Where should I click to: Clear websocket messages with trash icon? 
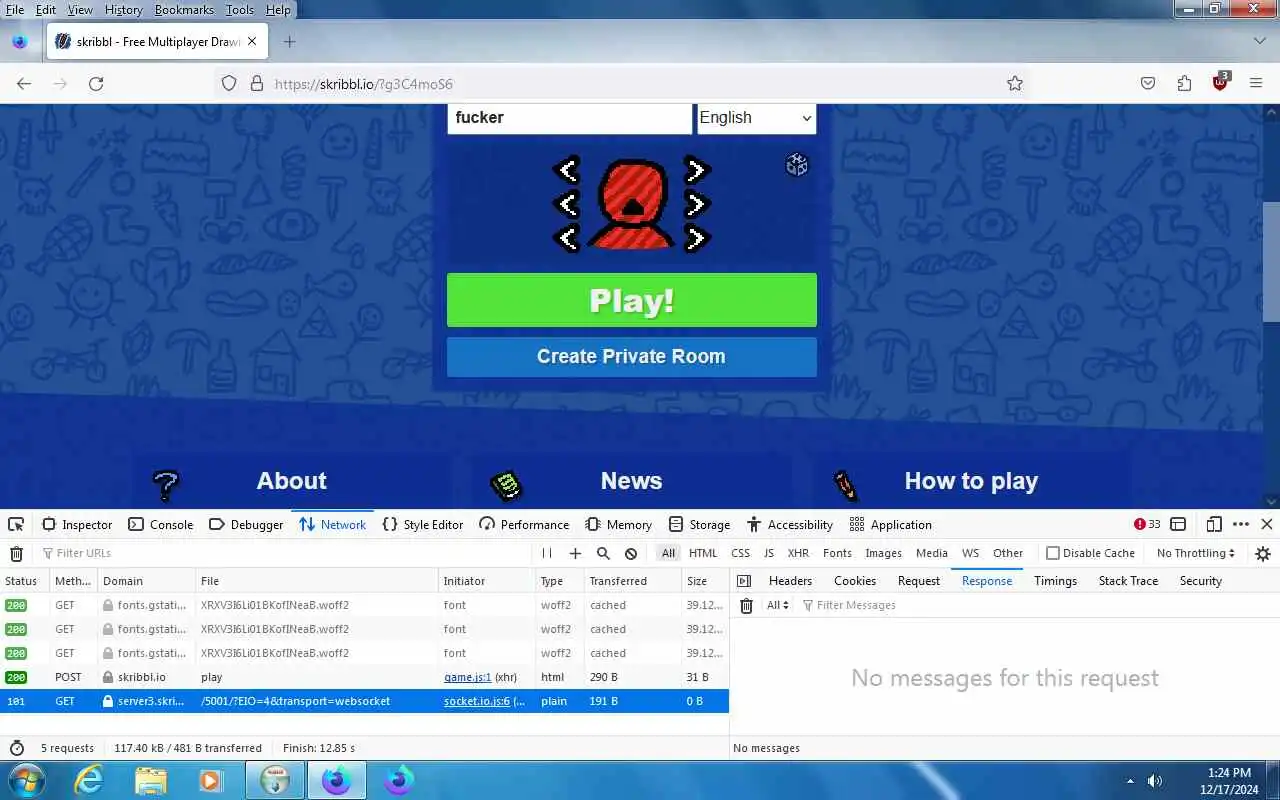click(746, 605)
